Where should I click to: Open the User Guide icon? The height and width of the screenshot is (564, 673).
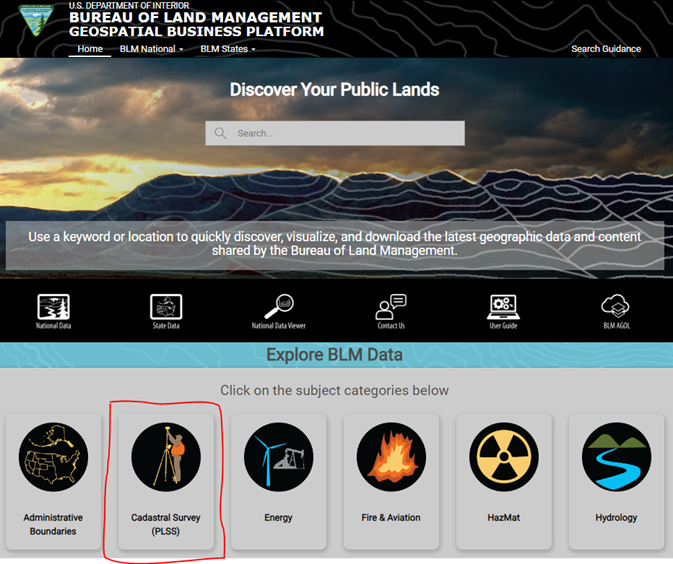coord(503,306)
